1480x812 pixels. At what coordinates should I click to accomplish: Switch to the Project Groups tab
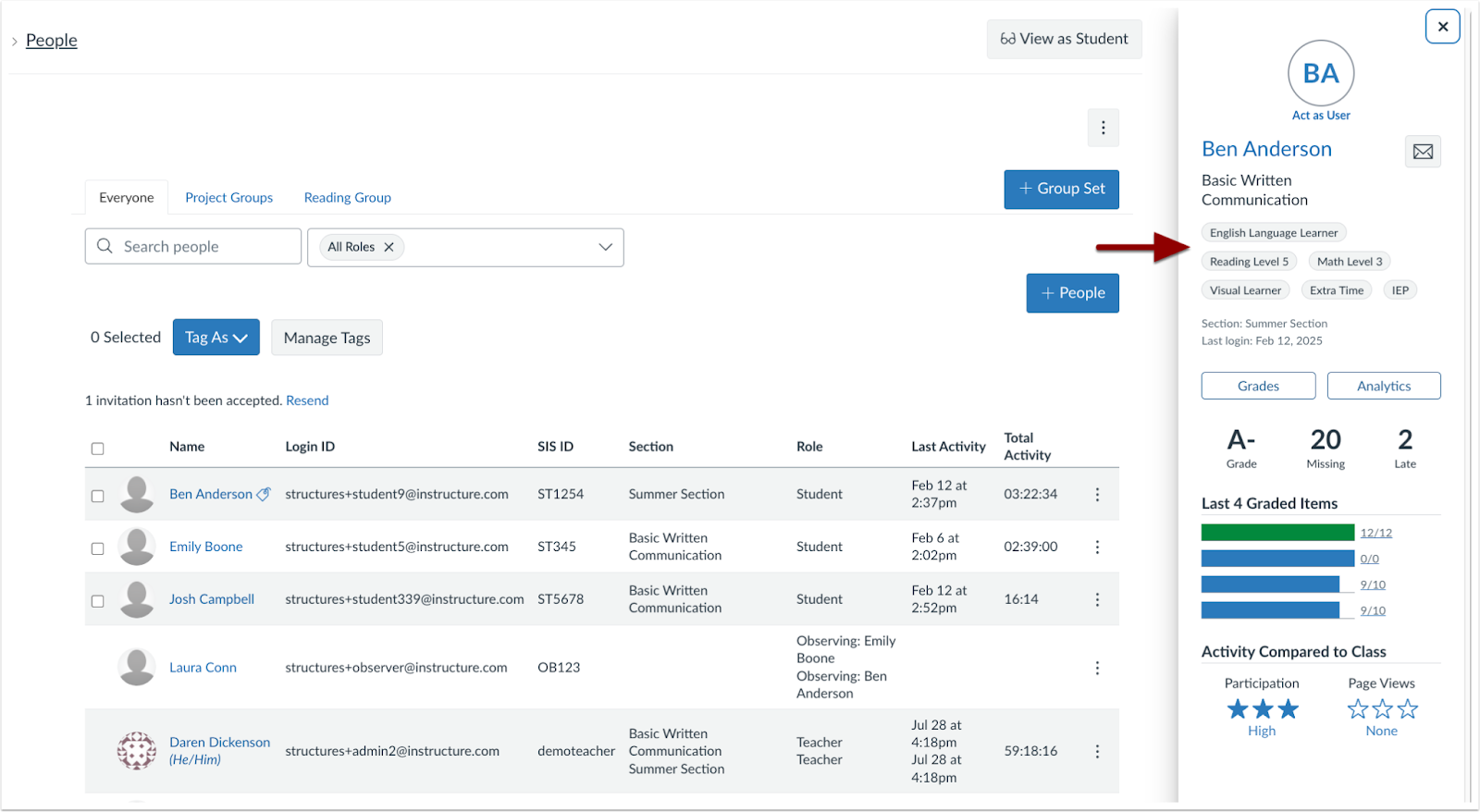(x=228, y=198)
